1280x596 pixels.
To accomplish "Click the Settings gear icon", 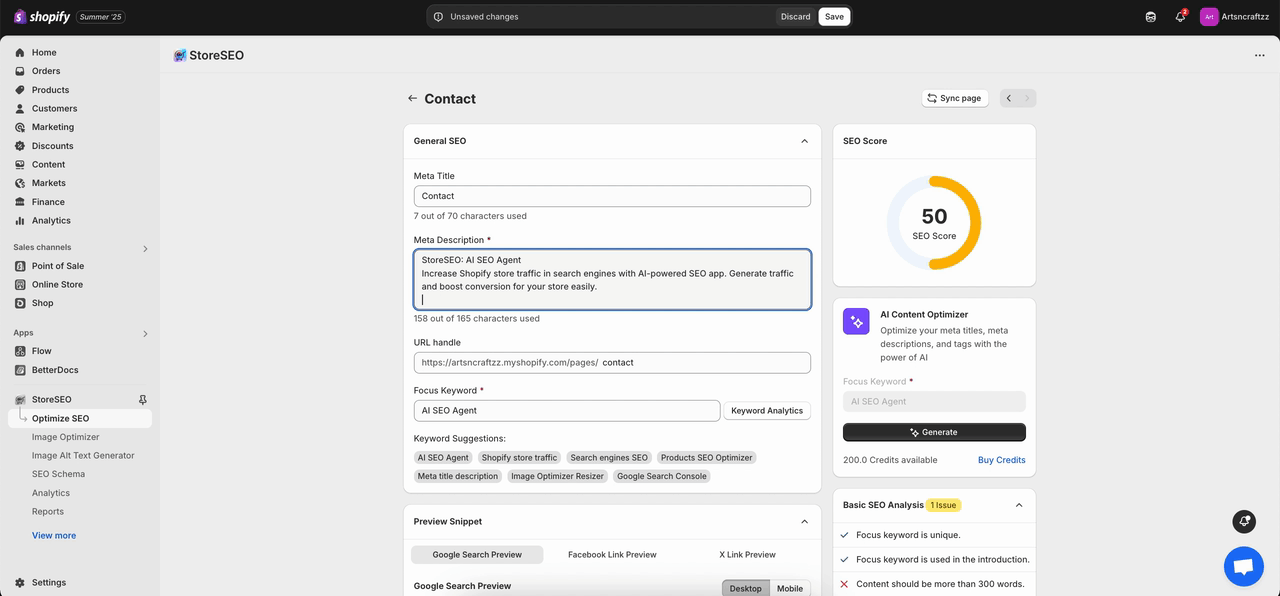I will pyautogui.click(x=20, y=582).
